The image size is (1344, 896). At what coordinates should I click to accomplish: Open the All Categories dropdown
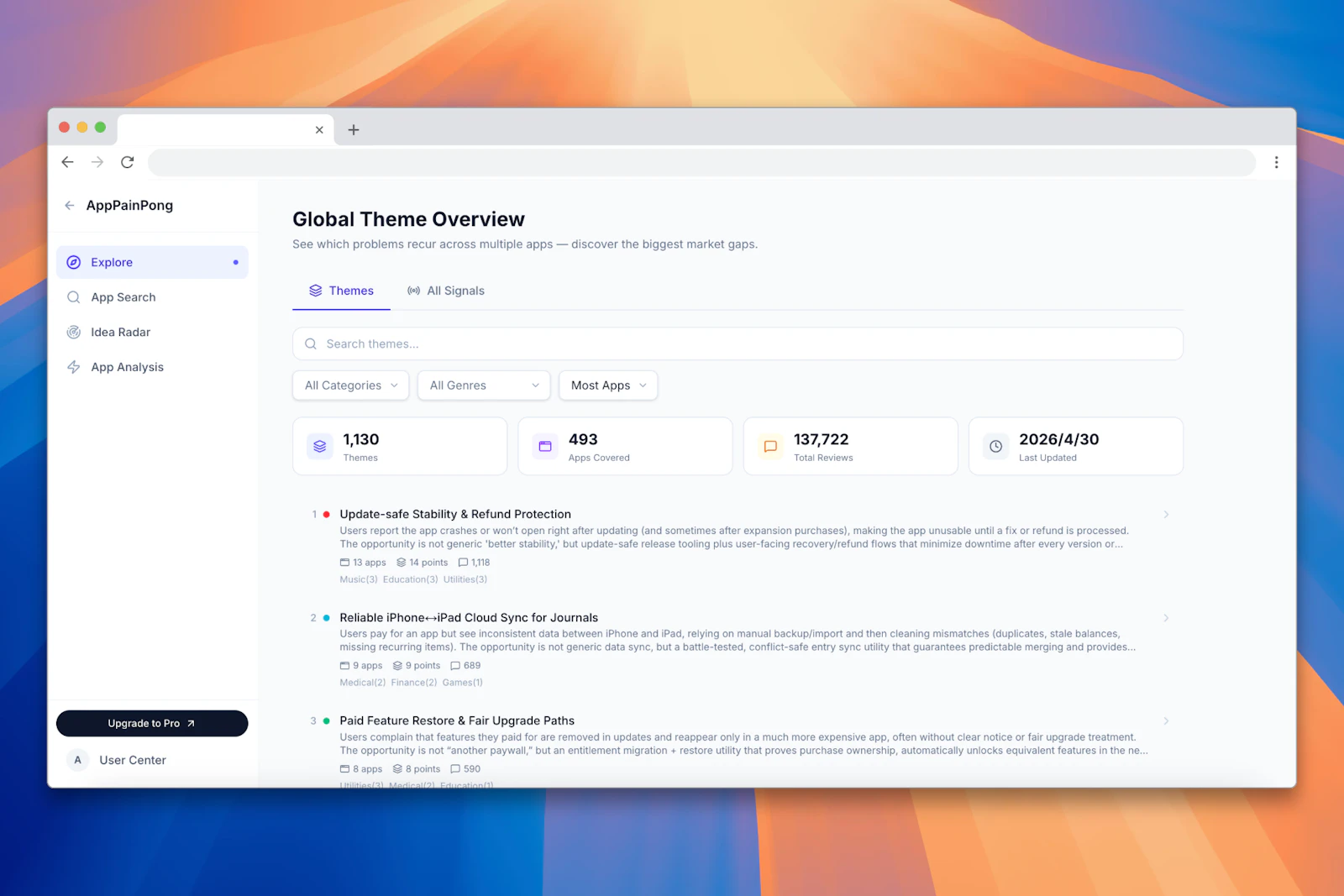point(351,385)
